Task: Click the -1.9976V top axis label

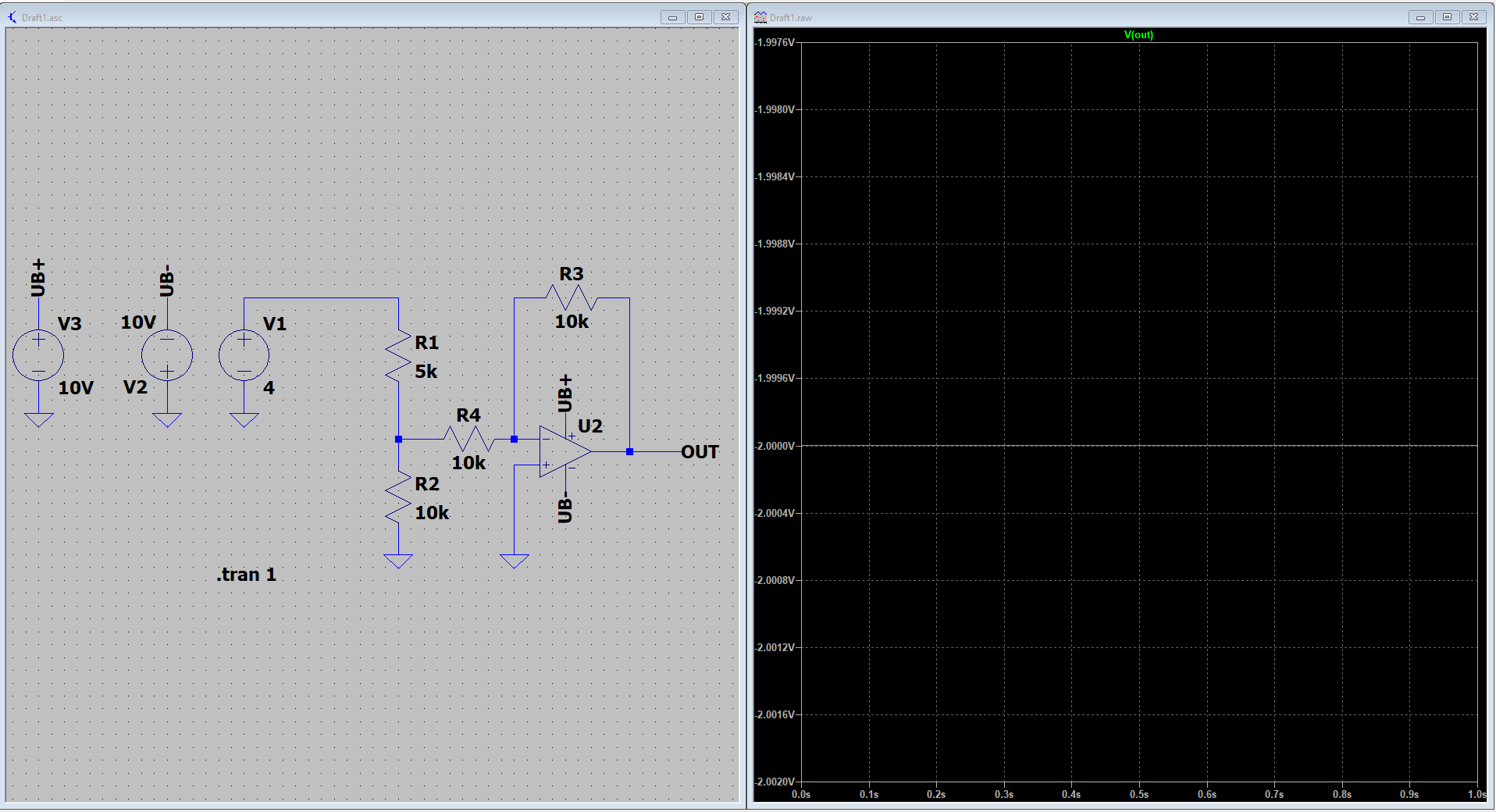Action: (x=774, y=42)
